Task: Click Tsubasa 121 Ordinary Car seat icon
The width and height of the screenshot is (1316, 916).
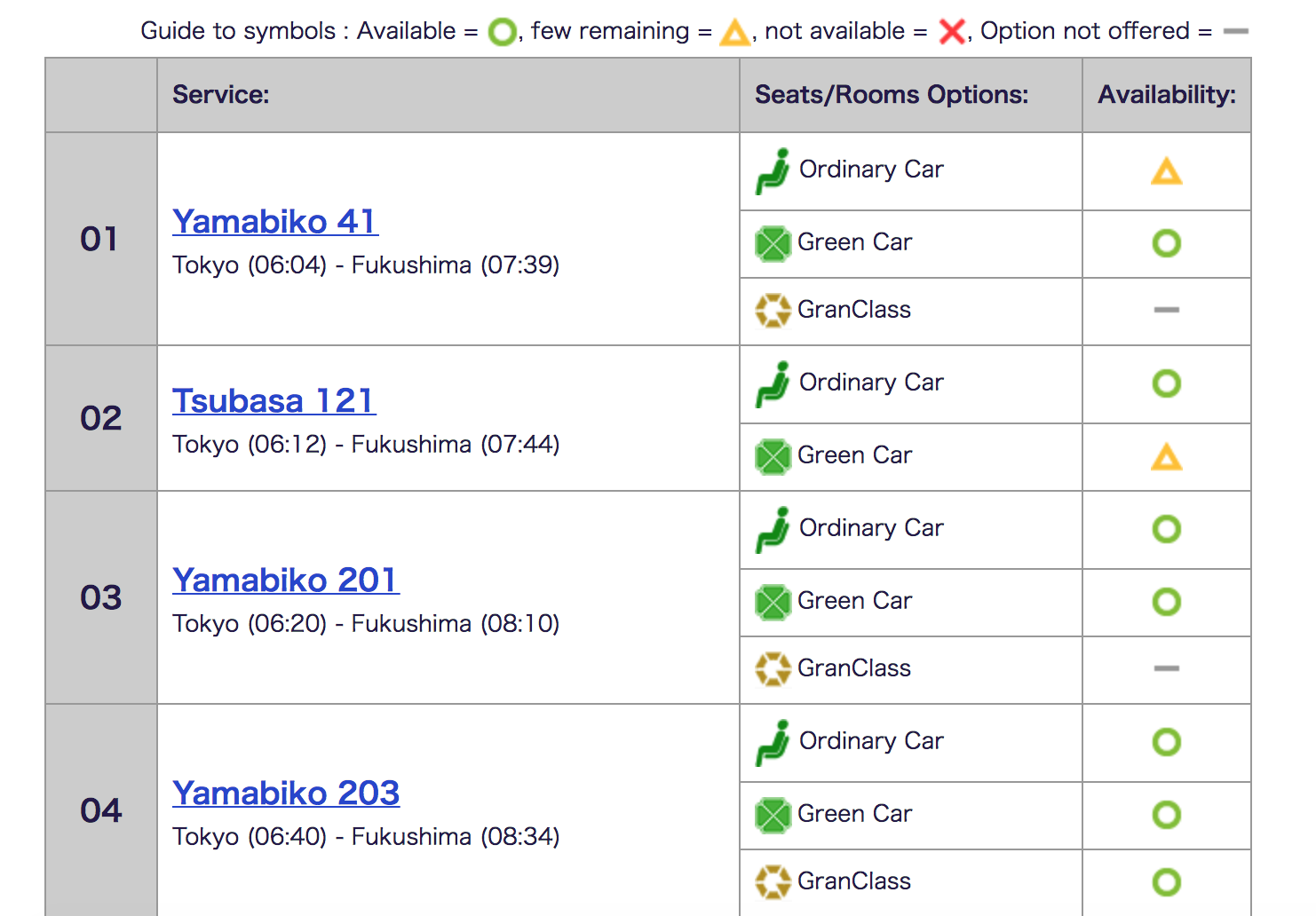Action: coord(773,383)
